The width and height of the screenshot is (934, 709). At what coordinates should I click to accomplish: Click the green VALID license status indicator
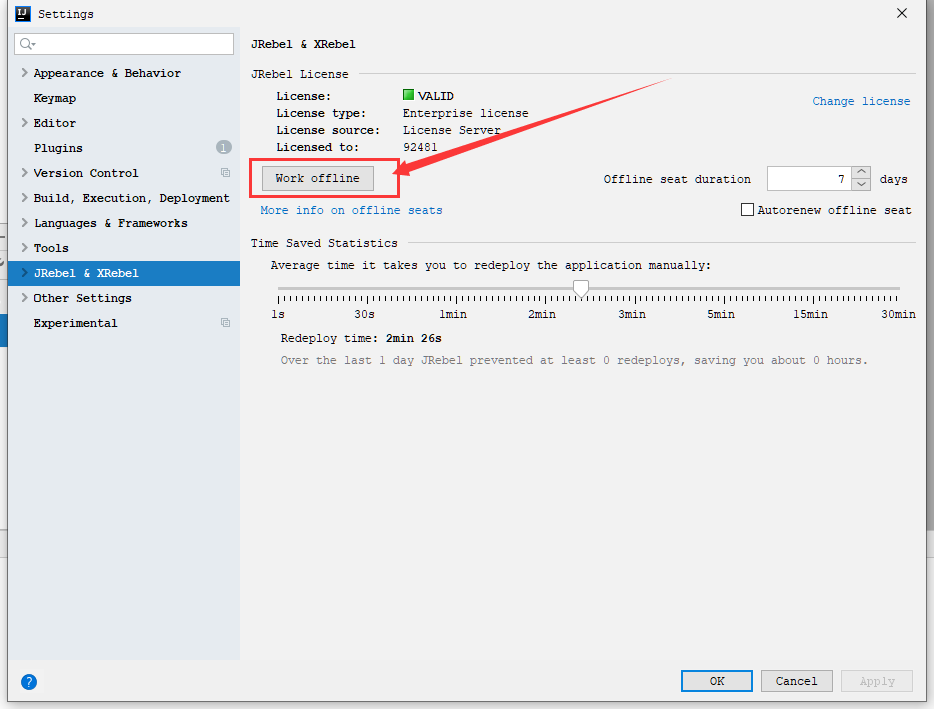click(408, 95)
